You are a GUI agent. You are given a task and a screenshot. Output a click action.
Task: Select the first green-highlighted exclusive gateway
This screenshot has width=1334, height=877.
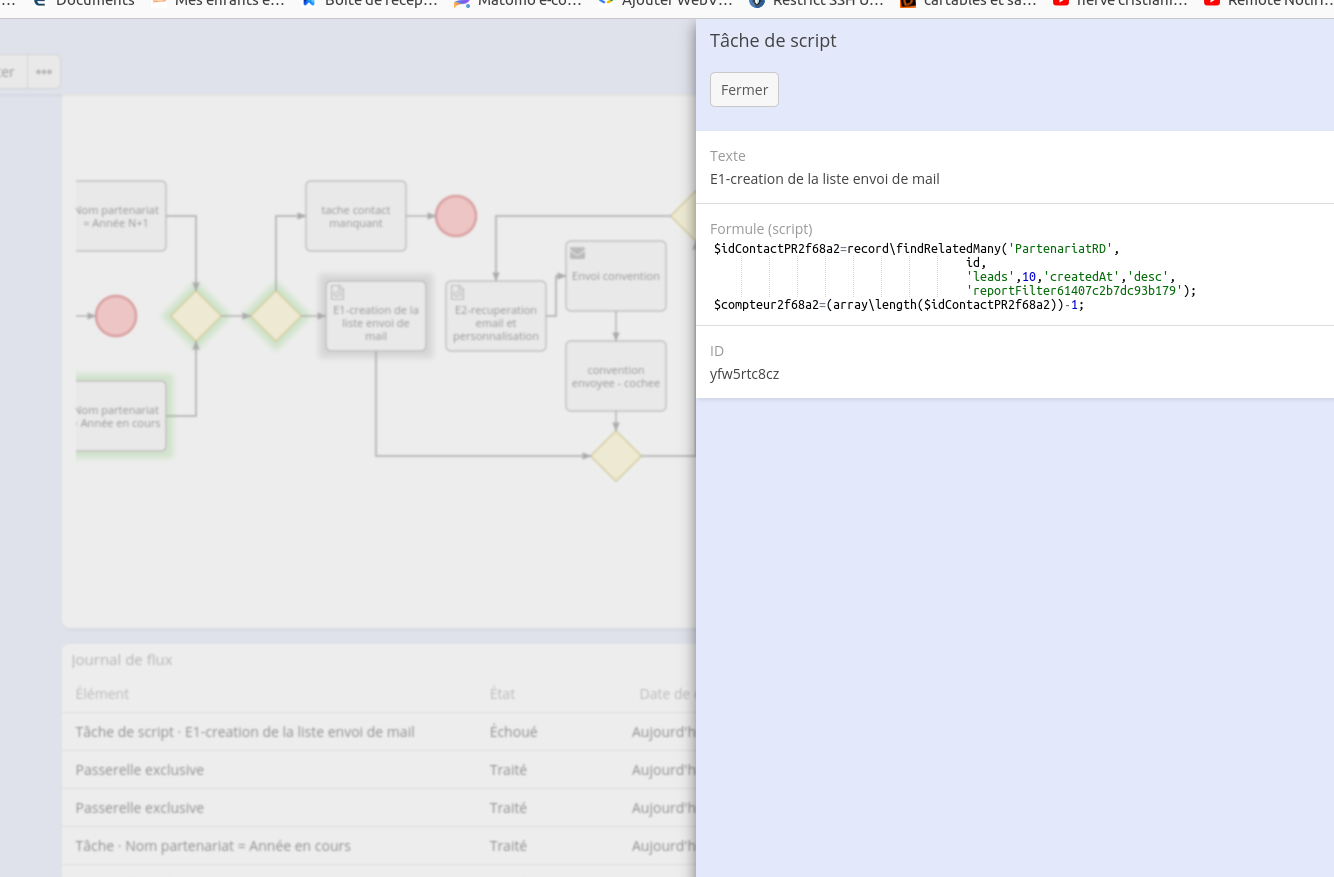[196, 316]
